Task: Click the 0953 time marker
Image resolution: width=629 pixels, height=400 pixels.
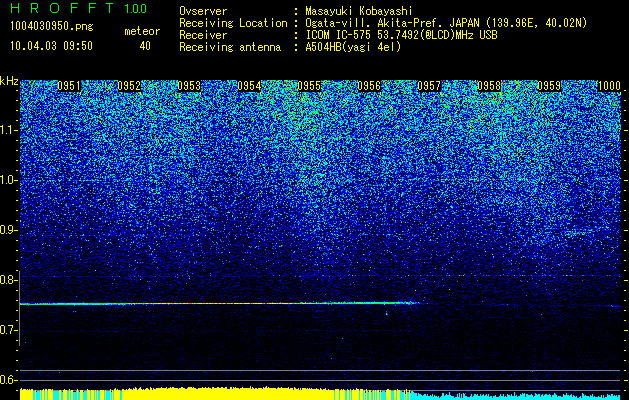Action: [189, 86]
